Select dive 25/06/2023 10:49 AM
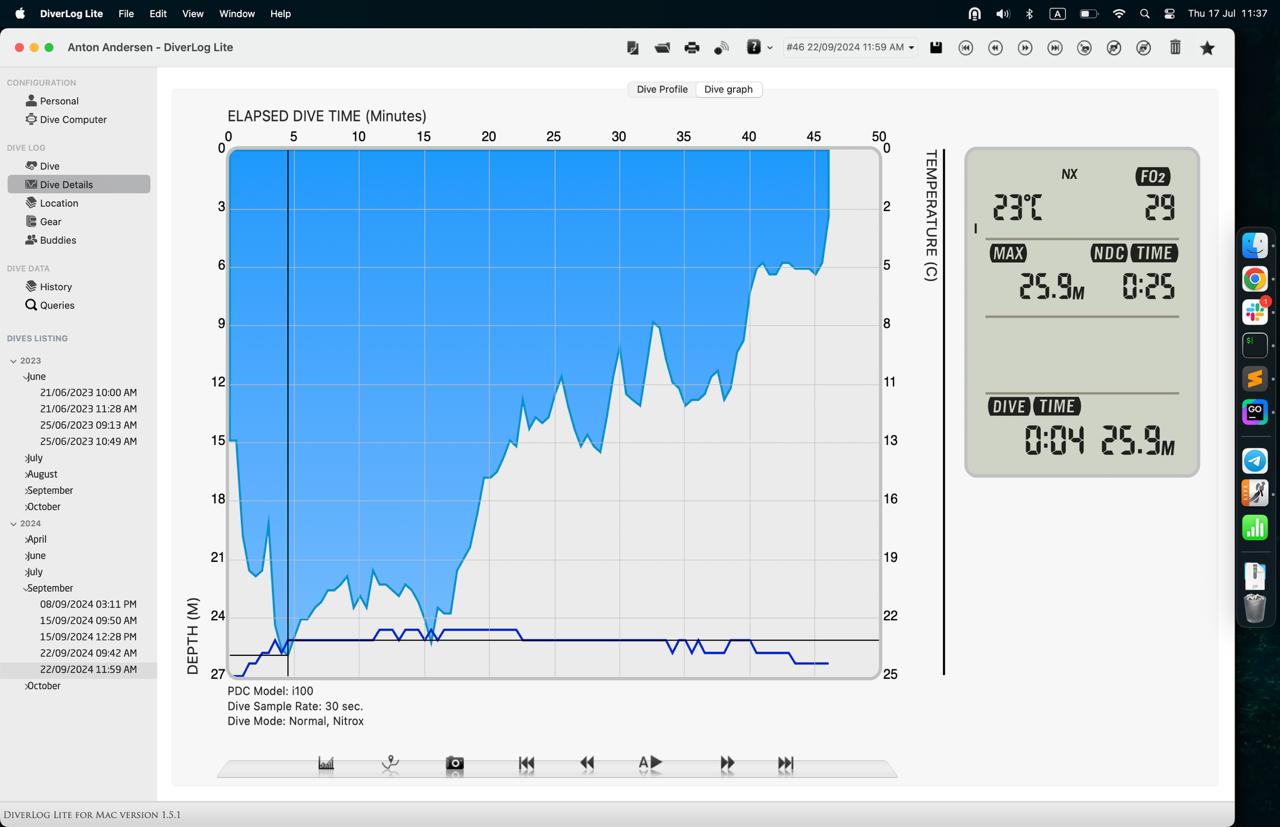This screenshot has width=1280, height=827. click(88, 441)
